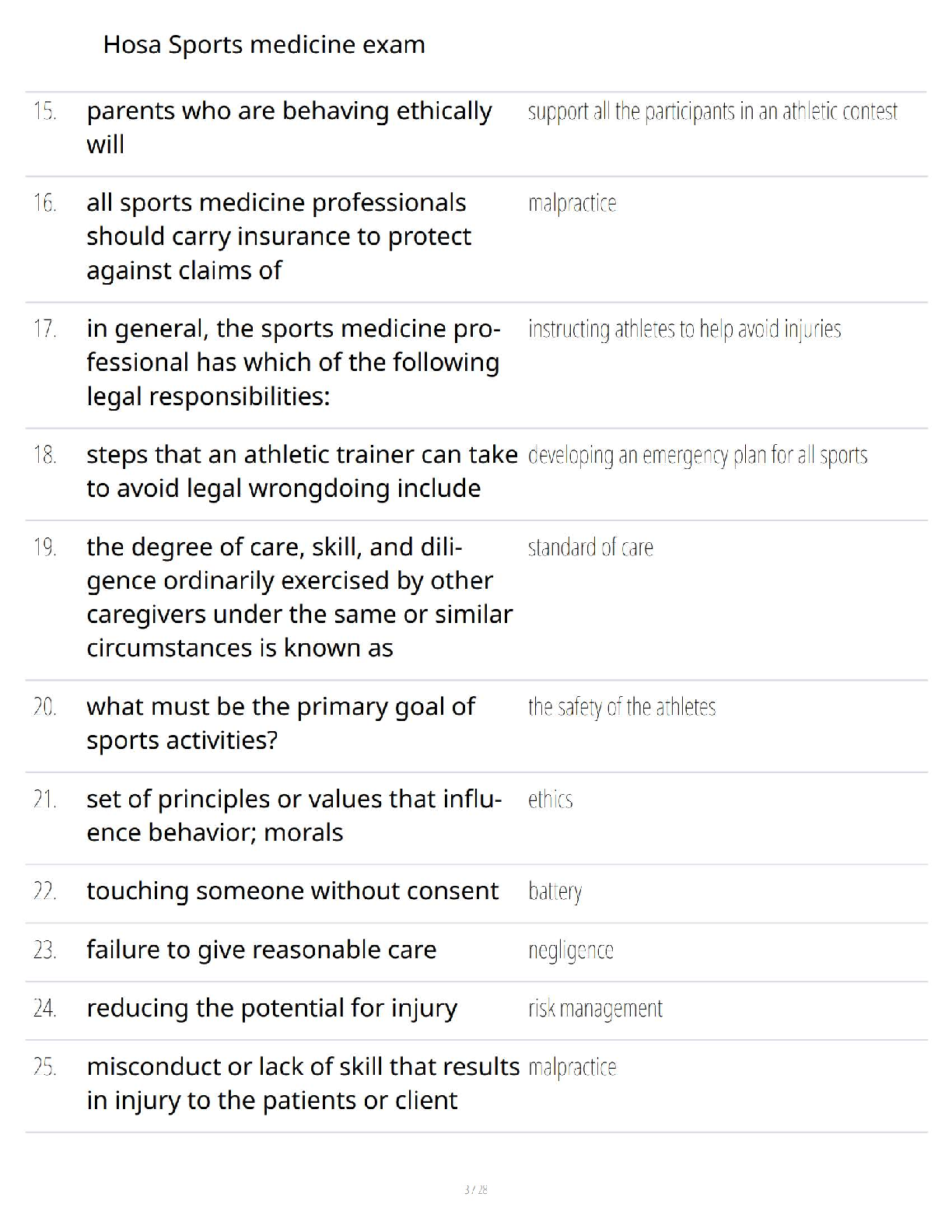Click the 'standard of care' answer
952x1232 pixels.
(590, 548)
